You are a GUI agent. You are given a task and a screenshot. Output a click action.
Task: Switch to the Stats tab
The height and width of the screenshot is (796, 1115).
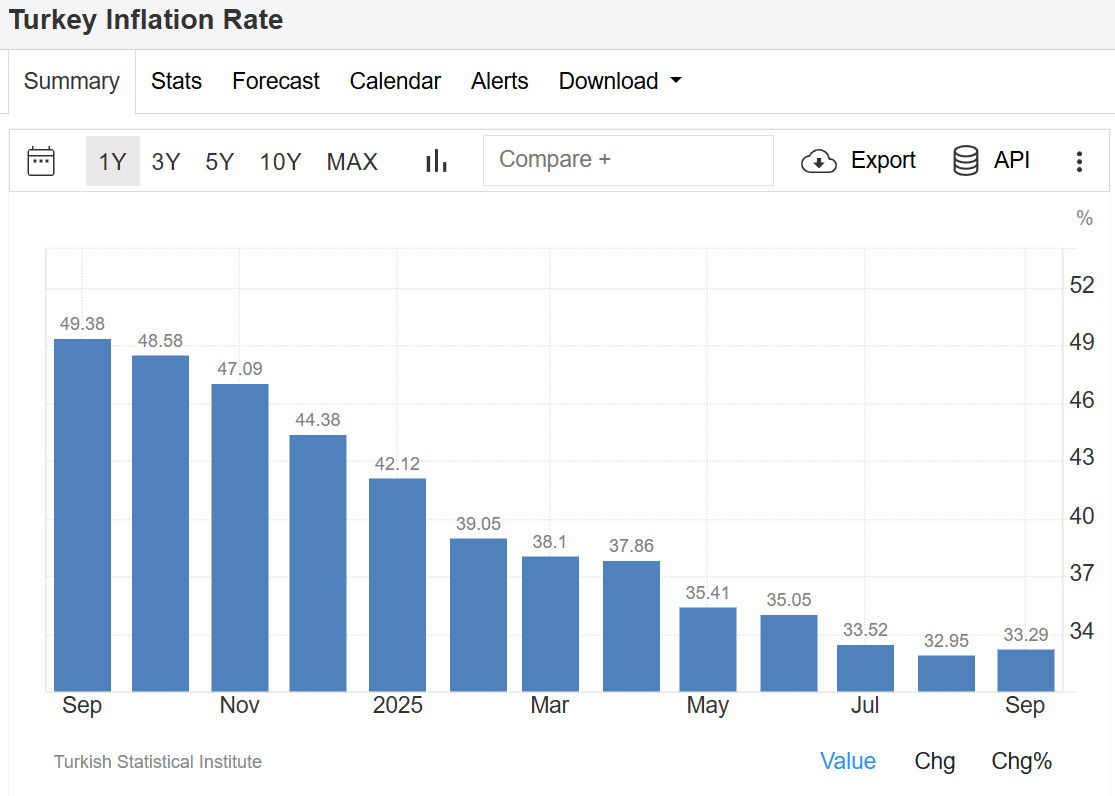click(x=176, y=81)
